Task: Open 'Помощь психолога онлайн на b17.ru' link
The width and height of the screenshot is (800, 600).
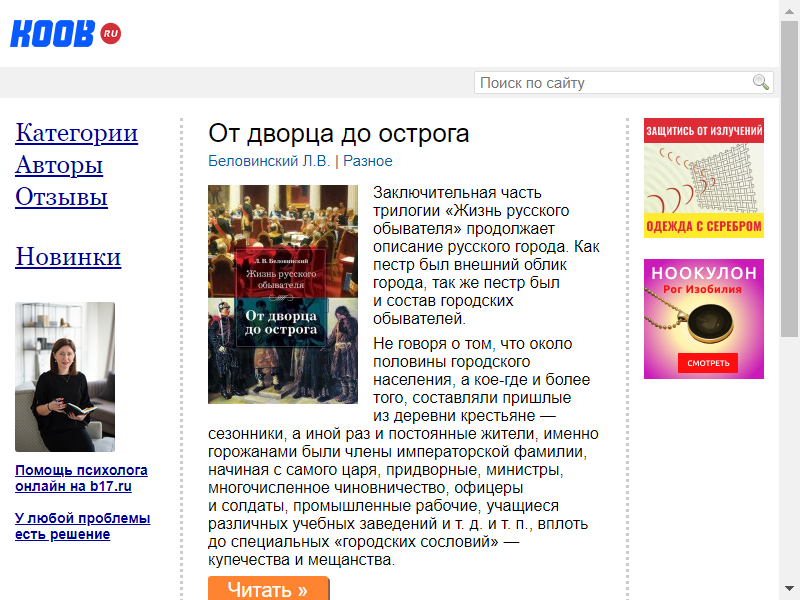Action: (x=81, y=478)
